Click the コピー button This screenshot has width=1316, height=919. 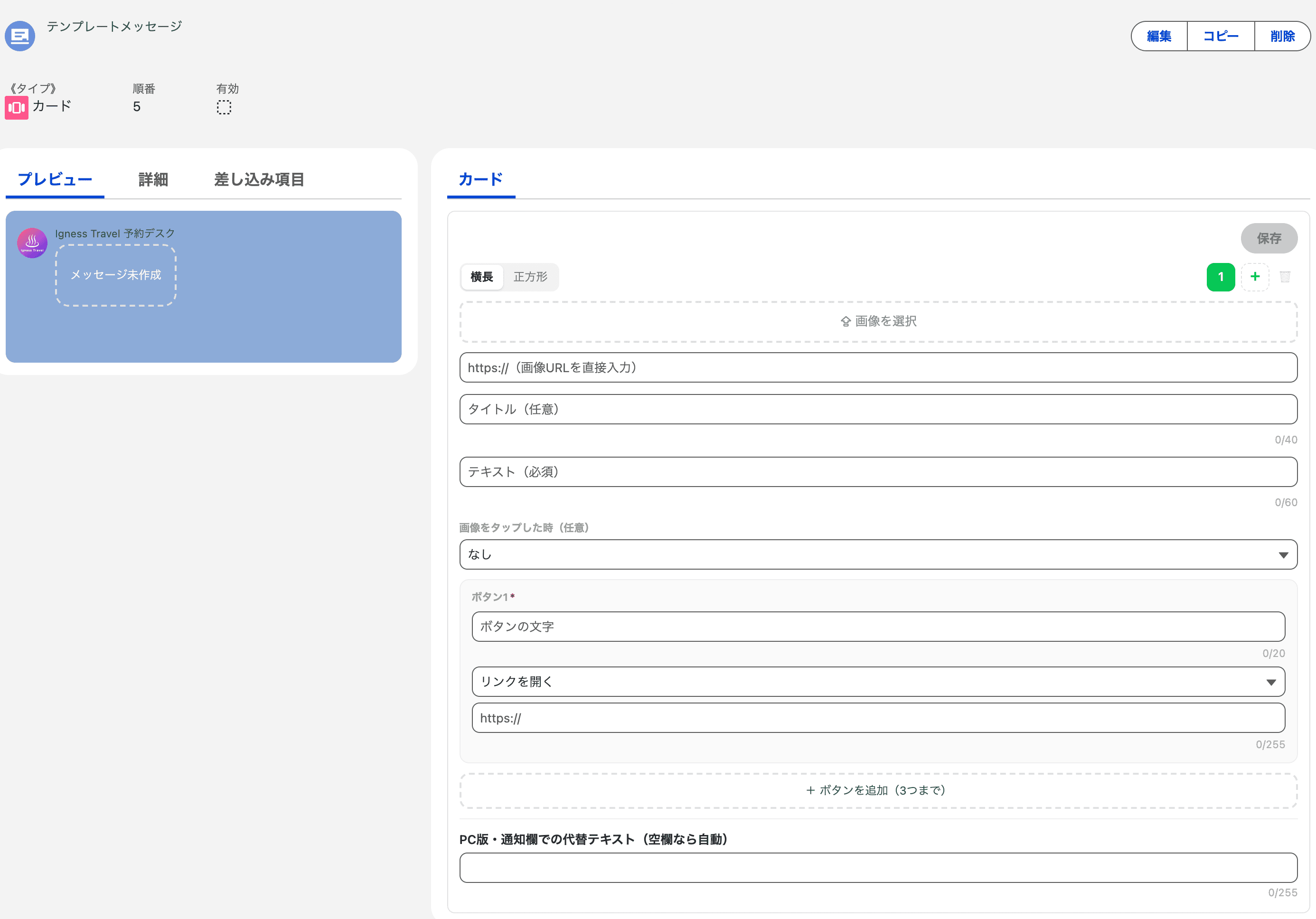[x=1221, y=36]
